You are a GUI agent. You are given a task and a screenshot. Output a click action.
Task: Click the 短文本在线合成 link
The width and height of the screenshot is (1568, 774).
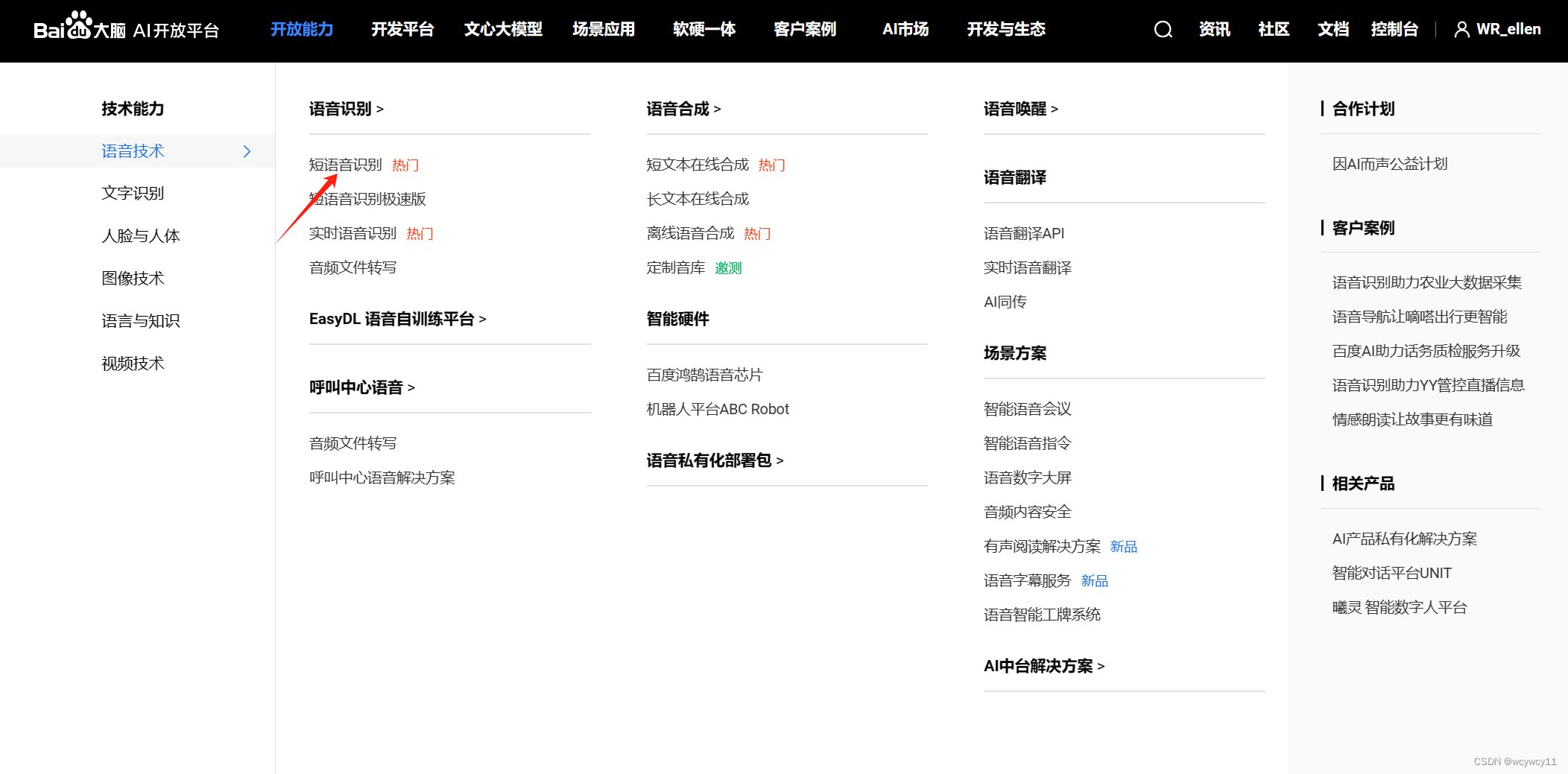[x=698, y=165]
